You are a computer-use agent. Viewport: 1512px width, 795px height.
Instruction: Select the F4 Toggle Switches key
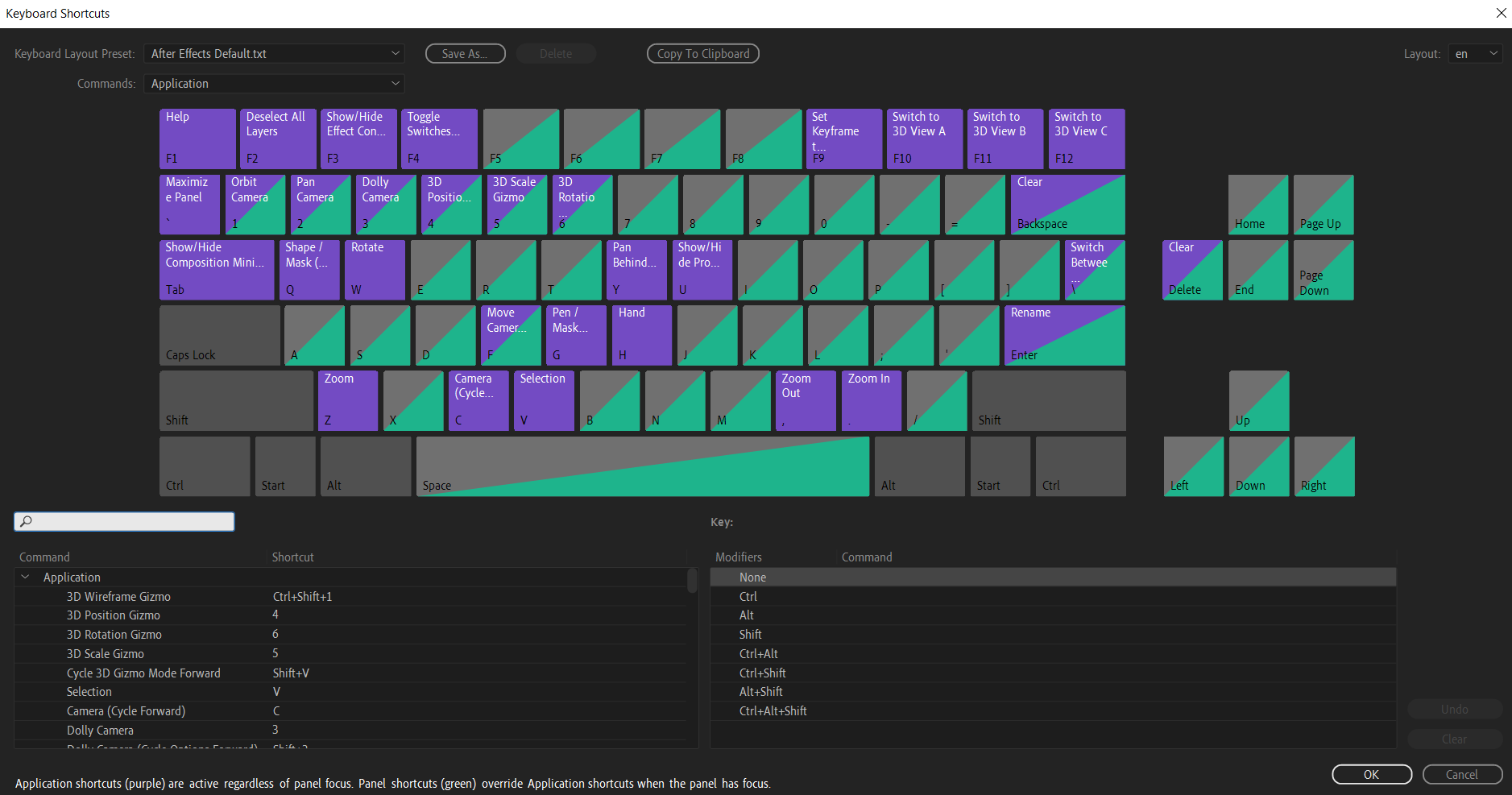(x=439, y=139)
